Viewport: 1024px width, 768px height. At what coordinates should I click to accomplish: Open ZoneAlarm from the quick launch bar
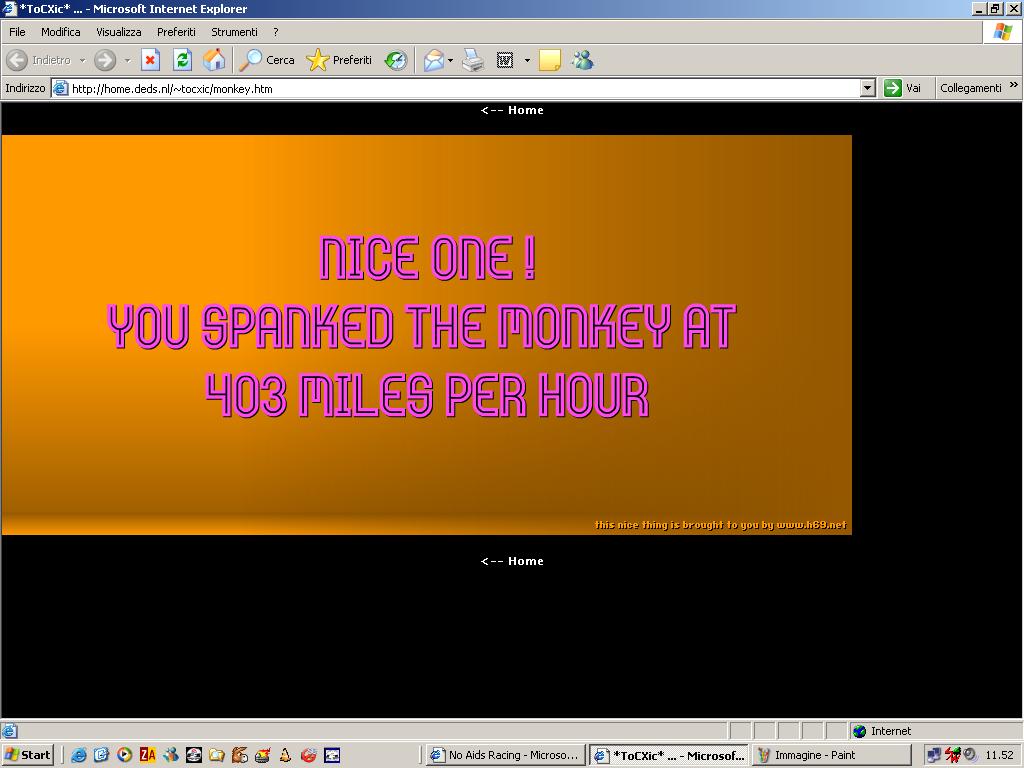147,755
